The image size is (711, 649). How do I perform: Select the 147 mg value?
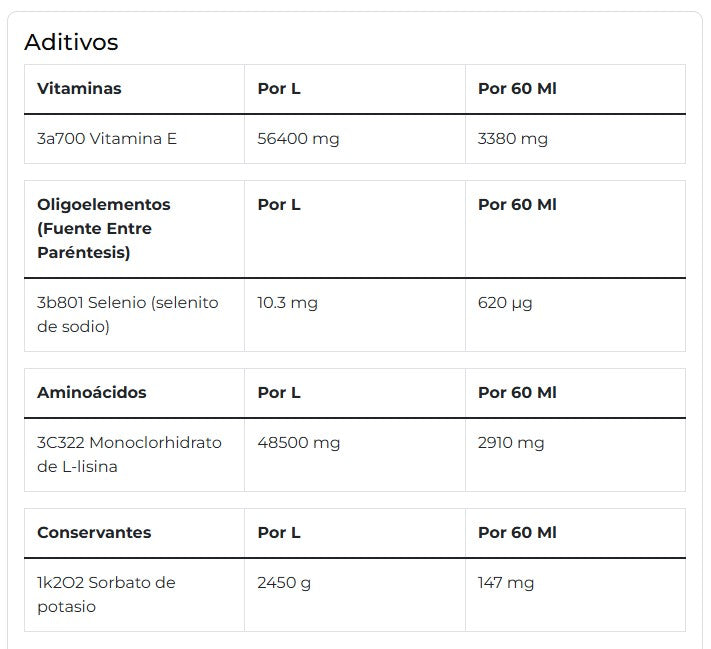[x=506, y=582]
